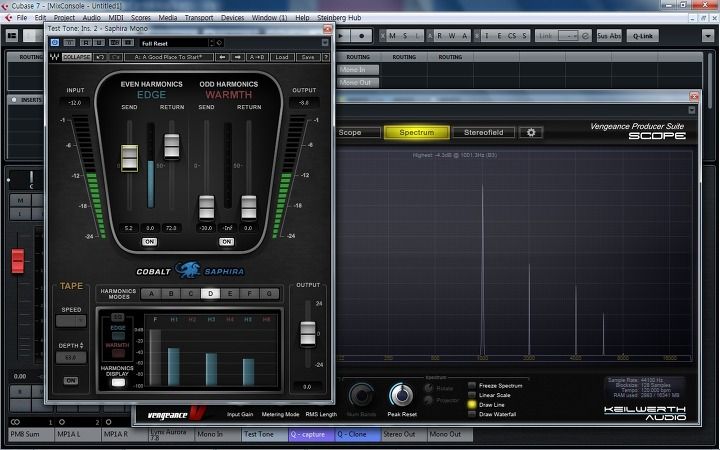Click the MixConsole record button

pyautogui.click(x=362, y=35)
